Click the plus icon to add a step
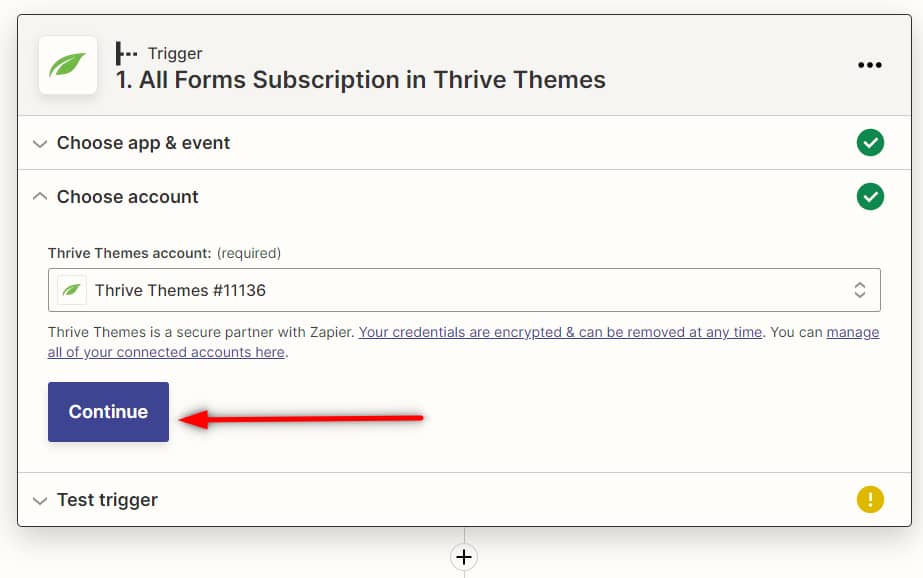This screenshot has width=923, height=578. click(464, 557)
